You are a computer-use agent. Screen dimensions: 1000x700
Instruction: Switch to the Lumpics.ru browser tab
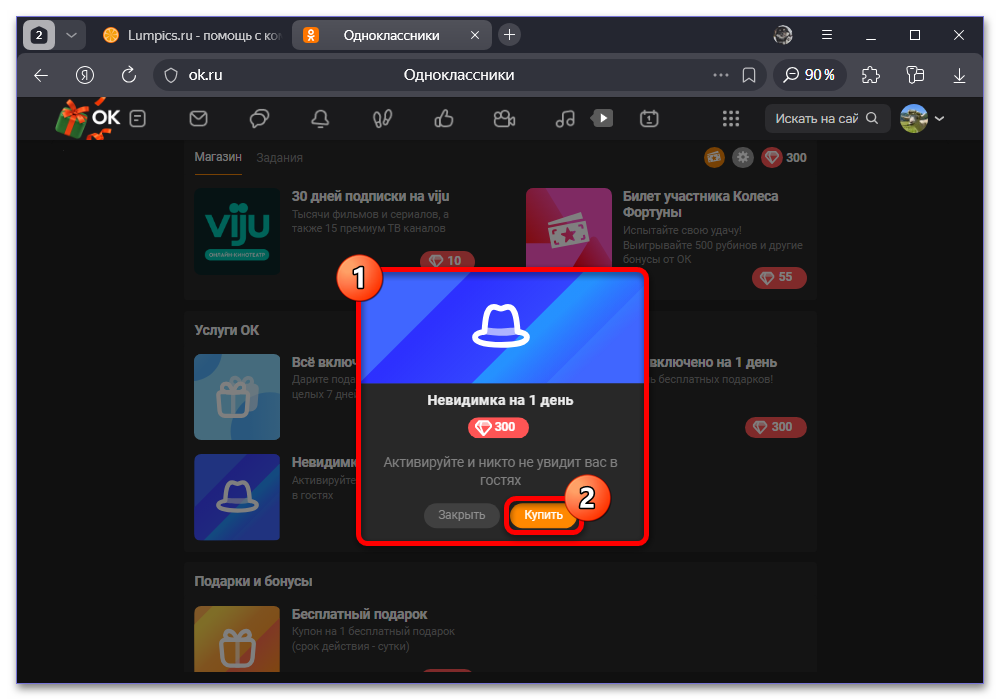pos(191,35)
